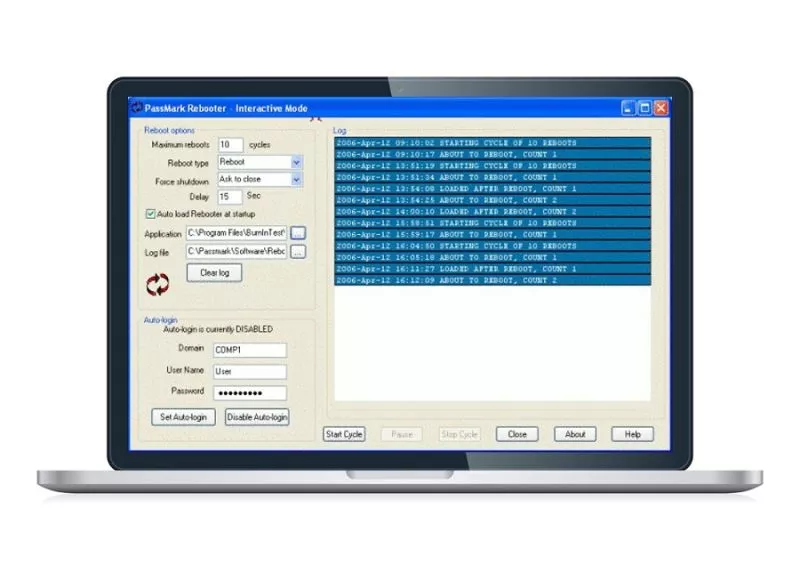The width and height of the screenshot is (800, 581).
Task: Select log entry 16:12:09 ABOUT TO REBOOT
Action: [x=493, y=281]
